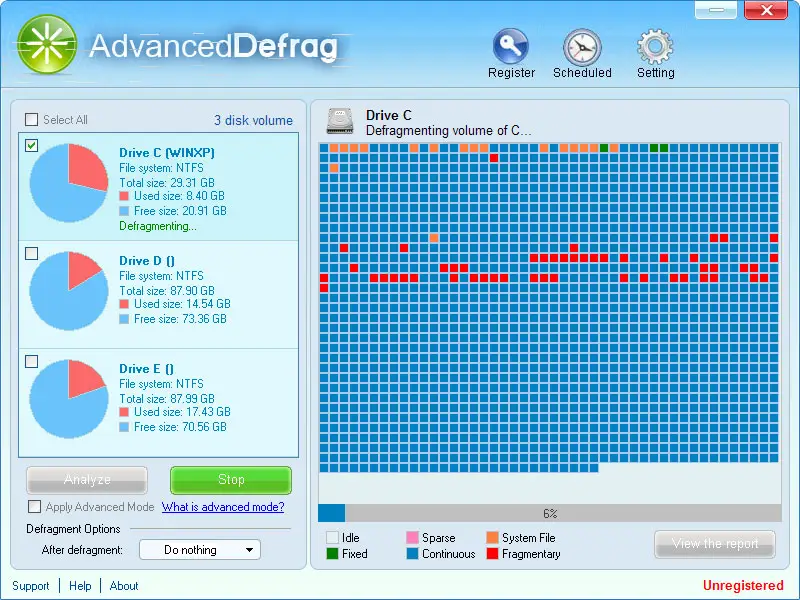Check the Drive D checkbox
The image size is (800, 600).
click(32, 254)
